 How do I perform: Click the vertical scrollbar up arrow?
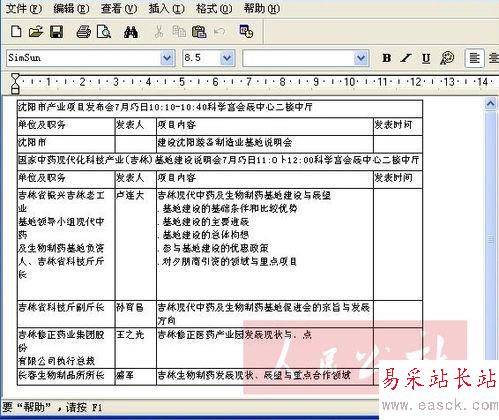pos(491,104)
